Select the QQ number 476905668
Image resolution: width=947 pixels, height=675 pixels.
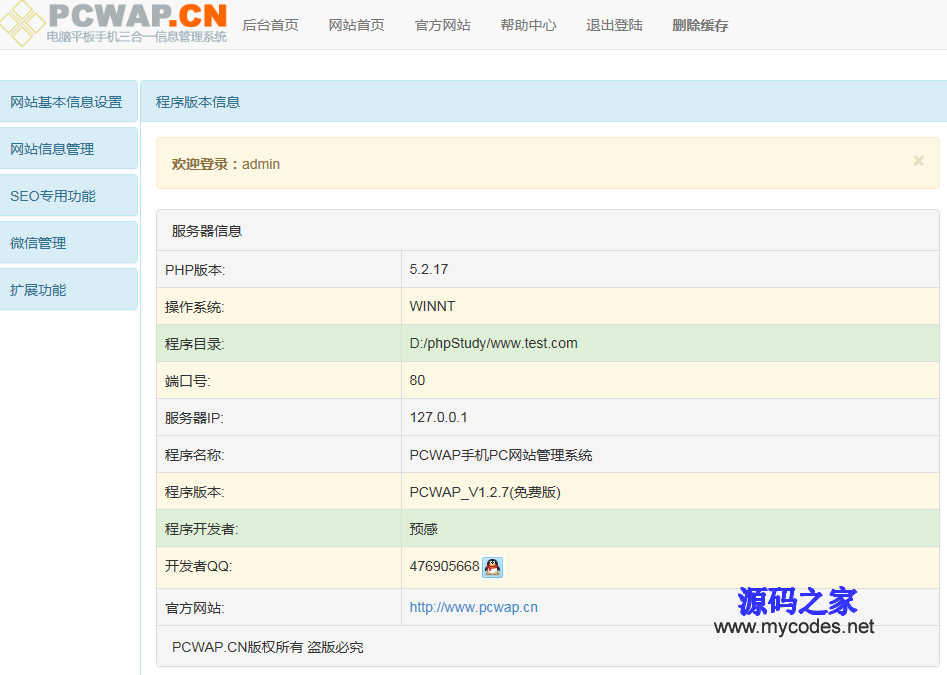[x=445, y=566]
